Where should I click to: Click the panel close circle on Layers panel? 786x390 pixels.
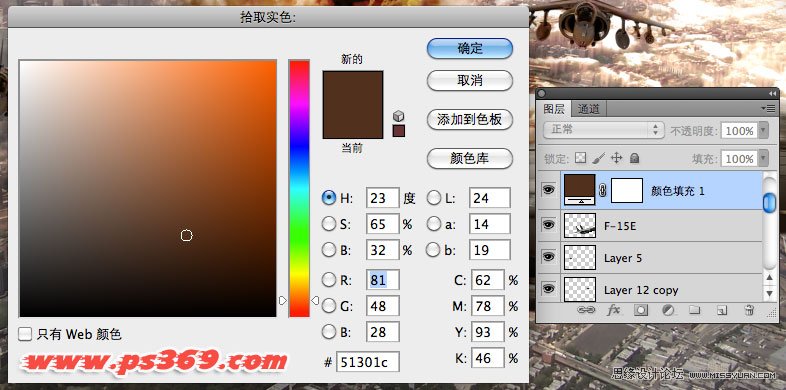pos(541,94)
